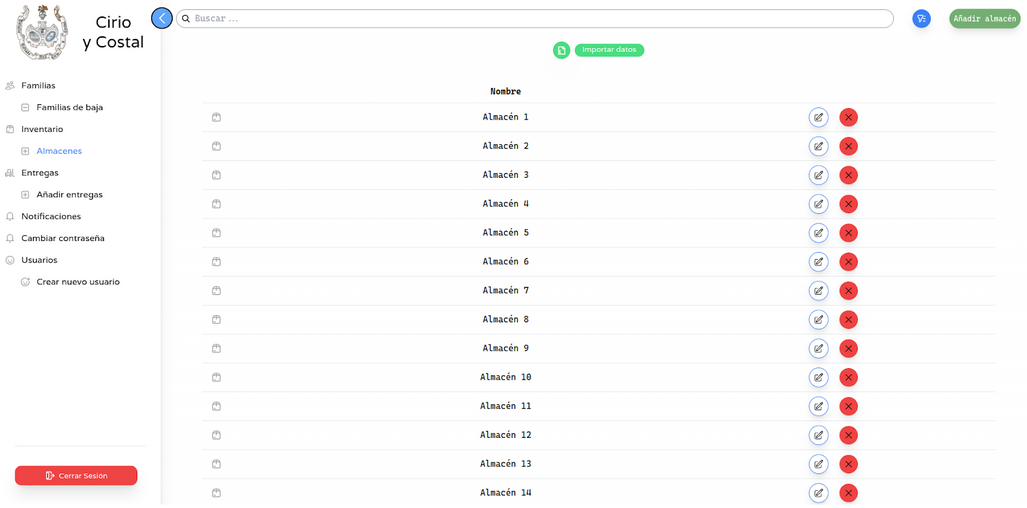1027x508 pixels.
Task: Click the box icon beside Almacén 5
Action: tap(216, 233)
